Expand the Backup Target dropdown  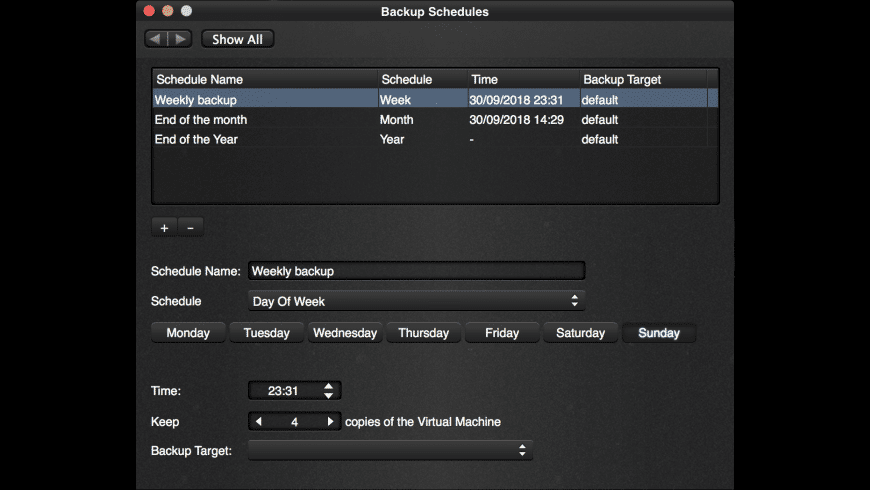(x=390, y=451)
